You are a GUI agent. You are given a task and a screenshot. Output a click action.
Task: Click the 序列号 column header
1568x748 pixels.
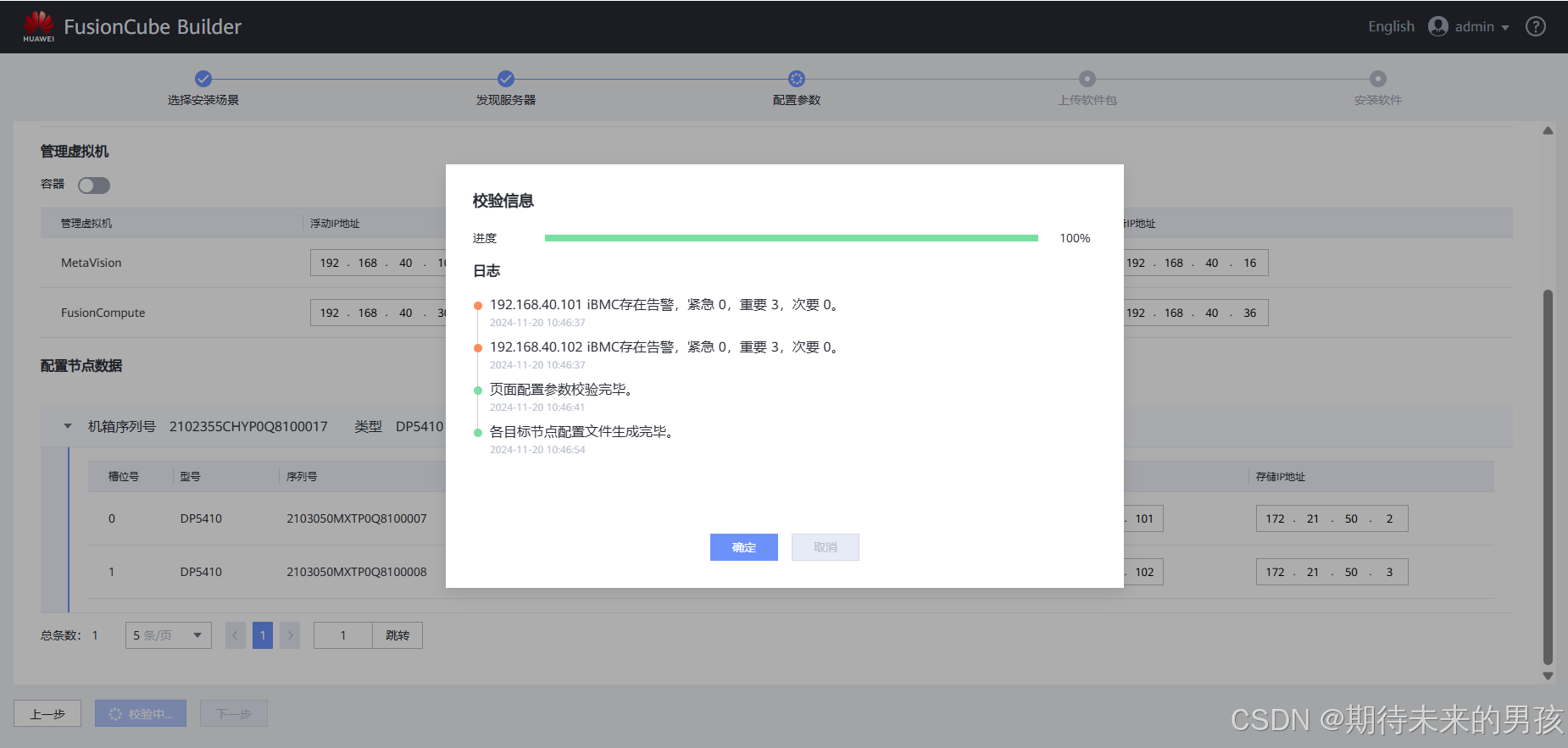coord(302,477)
